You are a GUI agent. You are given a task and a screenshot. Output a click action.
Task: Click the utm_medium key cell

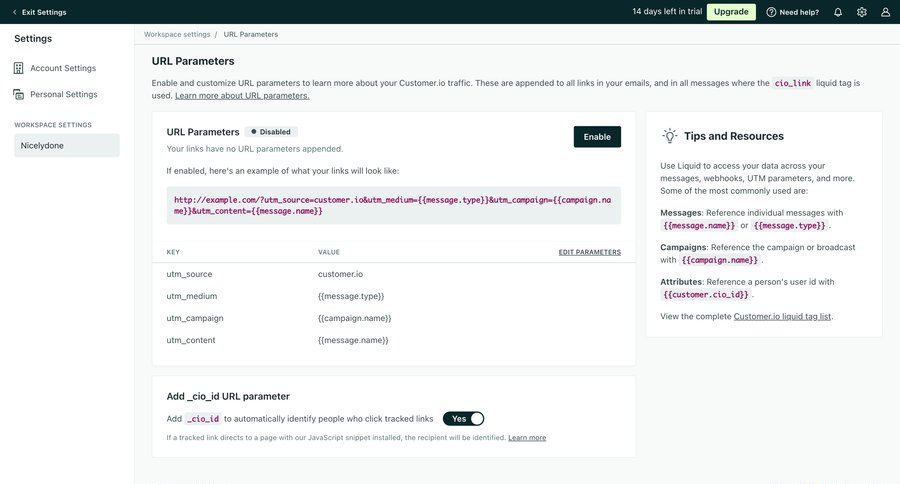click(192, 296)
